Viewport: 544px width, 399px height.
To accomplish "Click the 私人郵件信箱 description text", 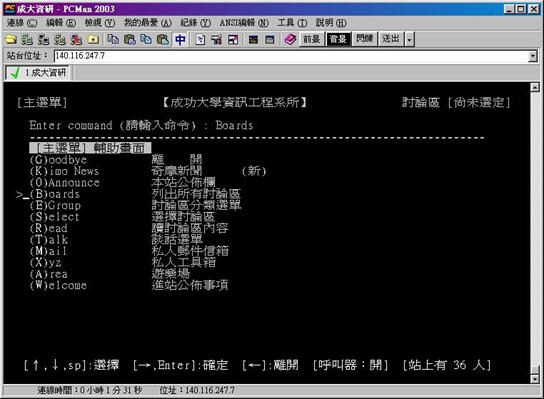I will tap(190, 251).
